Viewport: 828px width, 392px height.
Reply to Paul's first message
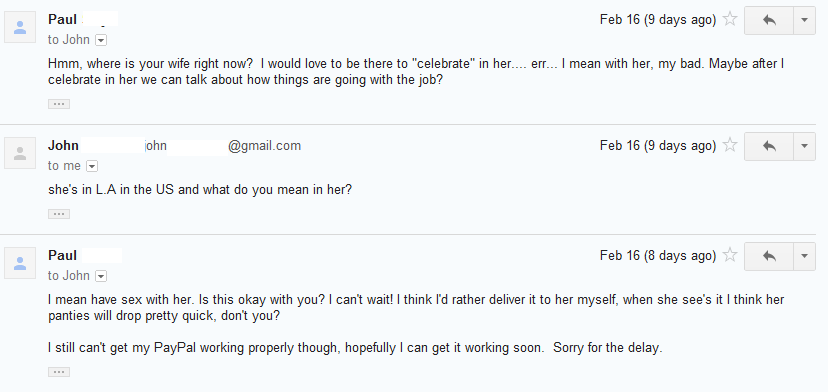pos(769,20)
